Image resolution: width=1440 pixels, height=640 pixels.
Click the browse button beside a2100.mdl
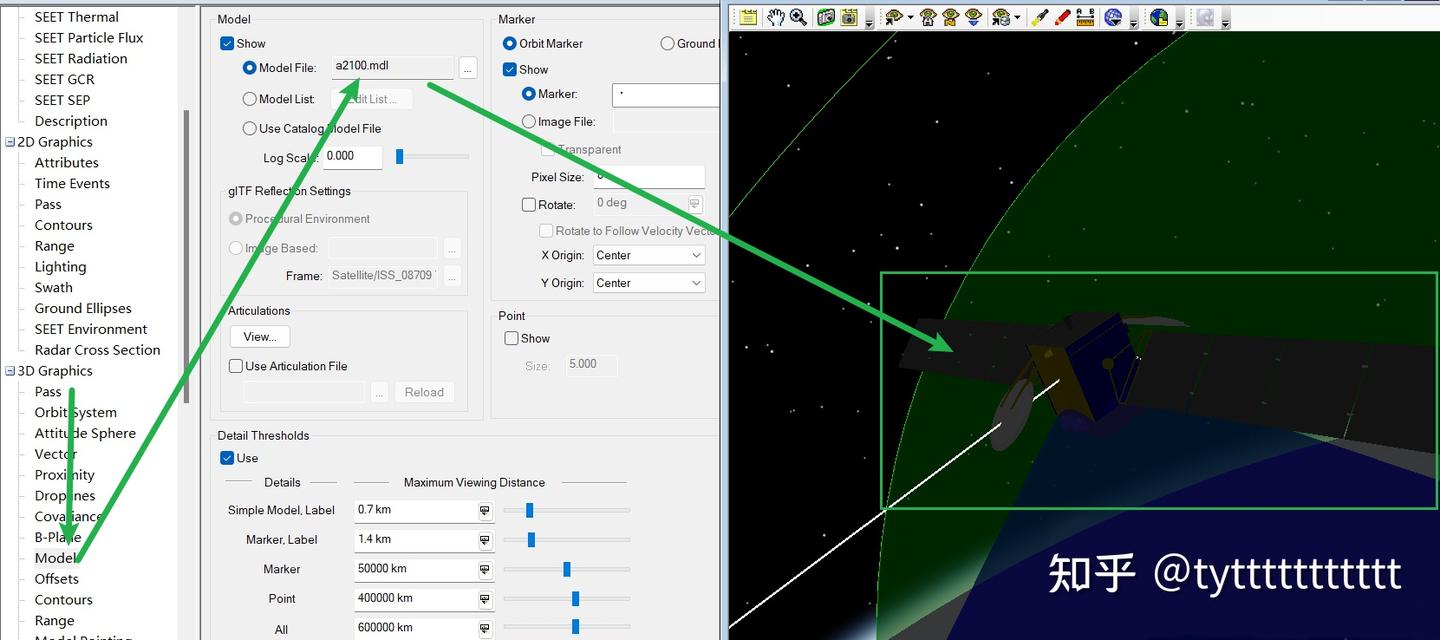[468, 68]
